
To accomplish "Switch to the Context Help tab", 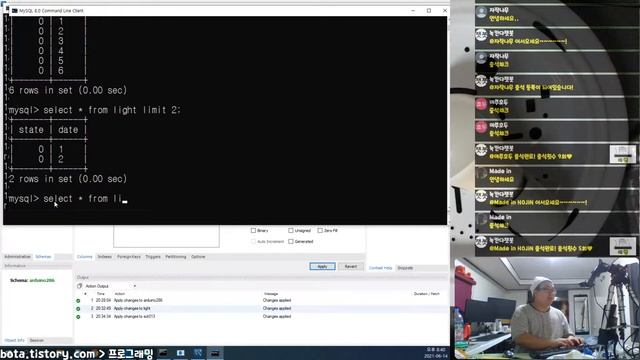I will pyautogui.click(x=380, y=268).
